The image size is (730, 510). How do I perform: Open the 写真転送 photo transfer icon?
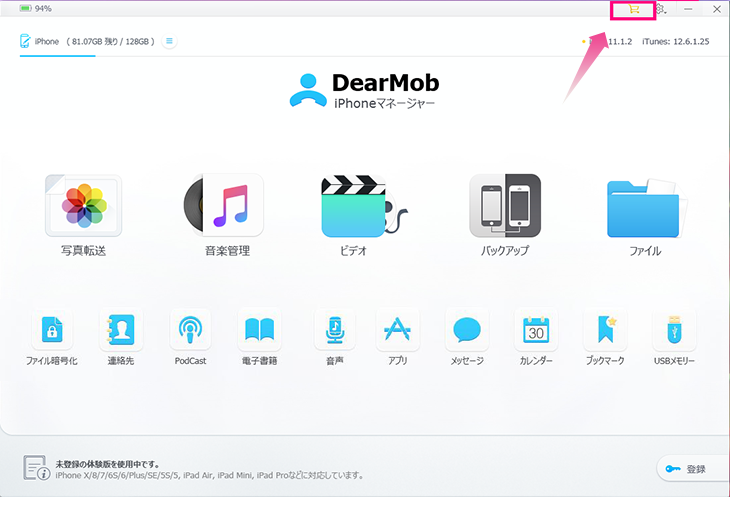tap(83, 205)
